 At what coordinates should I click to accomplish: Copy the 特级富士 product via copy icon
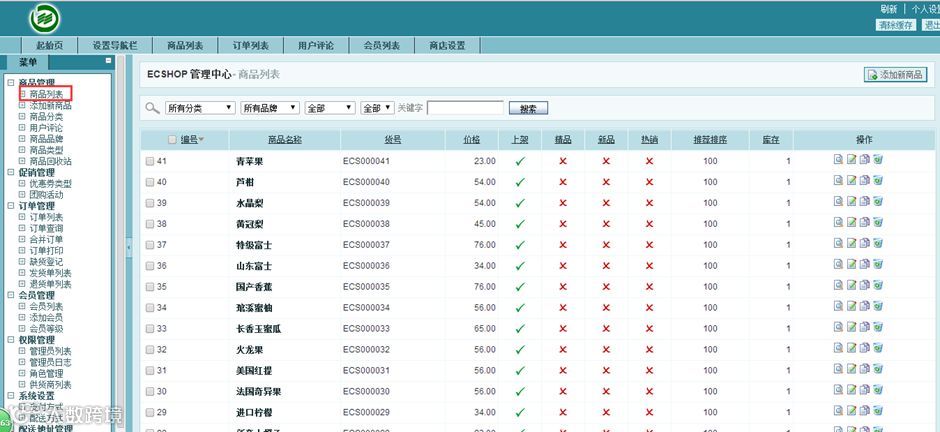click(x=864, y=243)
